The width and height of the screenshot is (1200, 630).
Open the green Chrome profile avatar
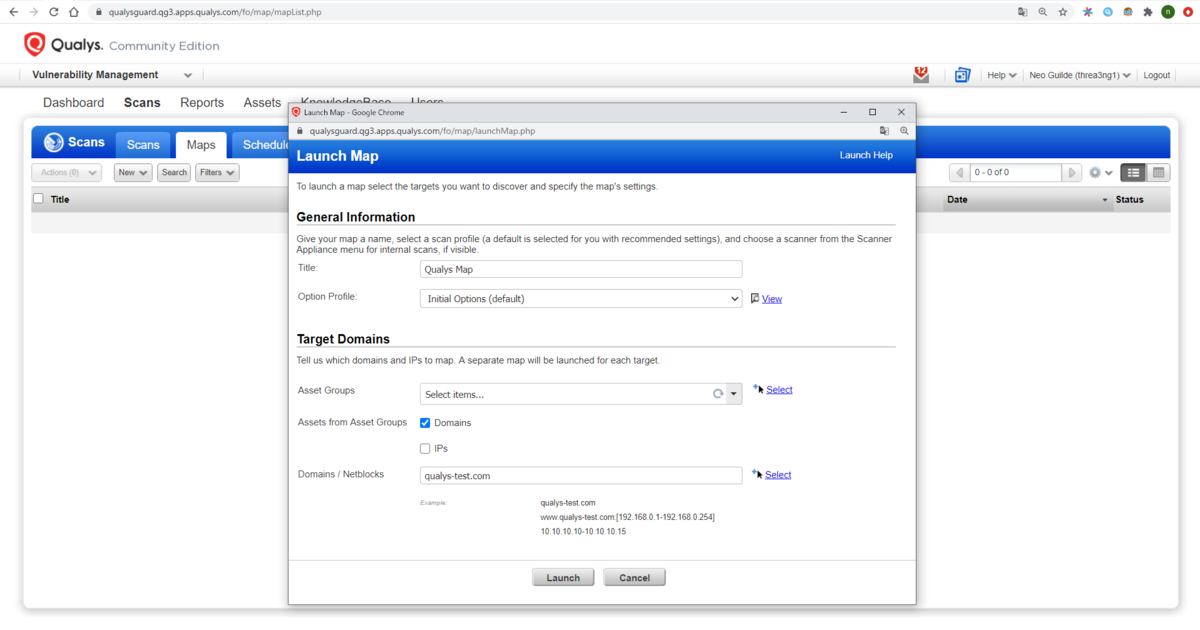click(1167, 12)
